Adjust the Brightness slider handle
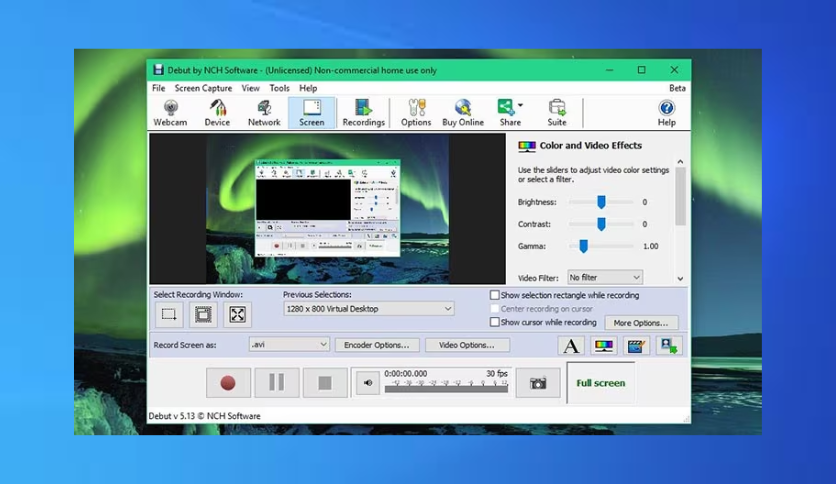 click(601, 201)
